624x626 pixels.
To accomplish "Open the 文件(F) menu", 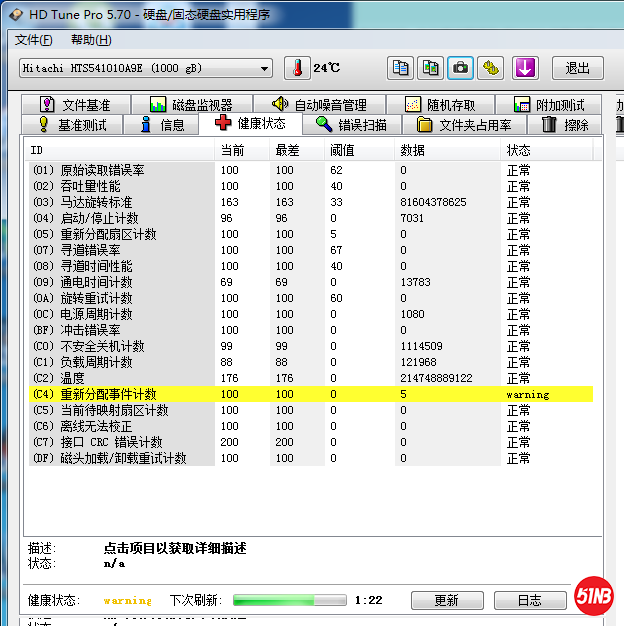I will [x=34, y=40].
